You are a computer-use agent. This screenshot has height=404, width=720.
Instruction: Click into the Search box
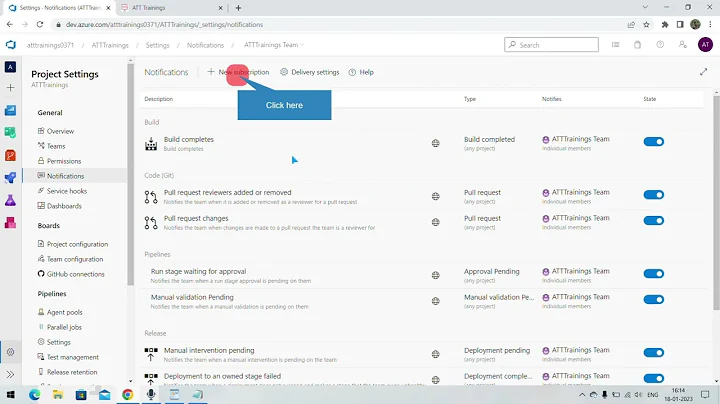click(x=551, y=45)
